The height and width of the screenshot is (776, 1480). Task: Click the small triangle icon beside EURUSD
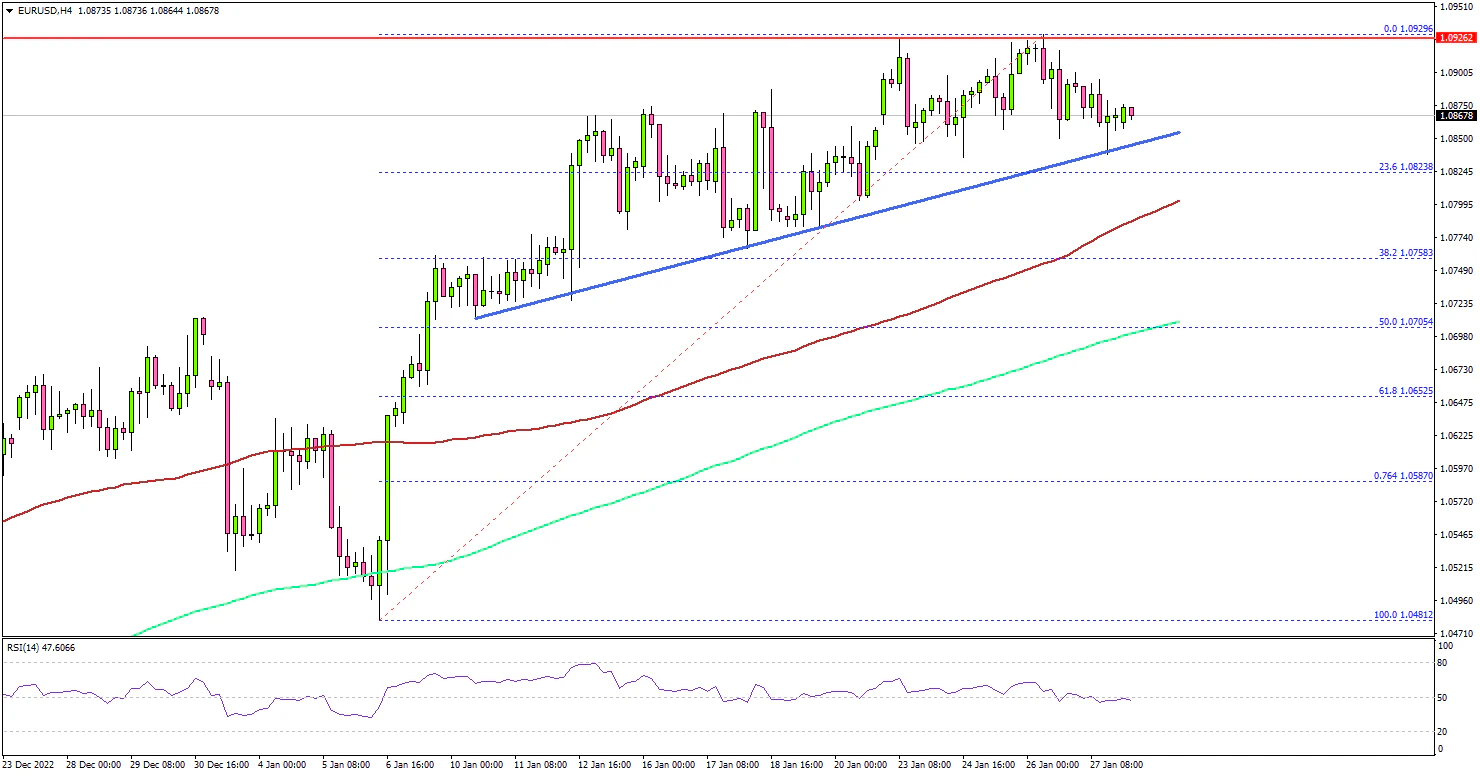tap(9, 10)
